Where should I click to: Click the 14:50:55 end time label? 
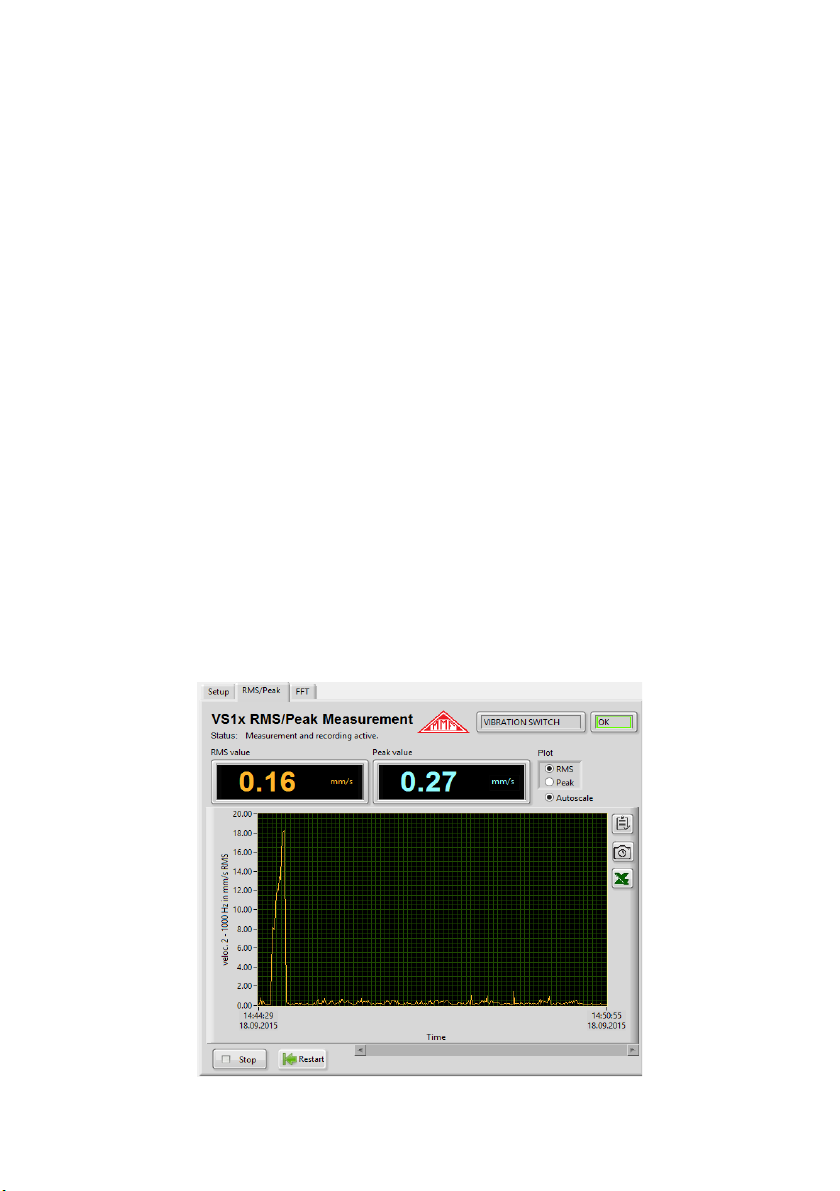click(607, 1016)
